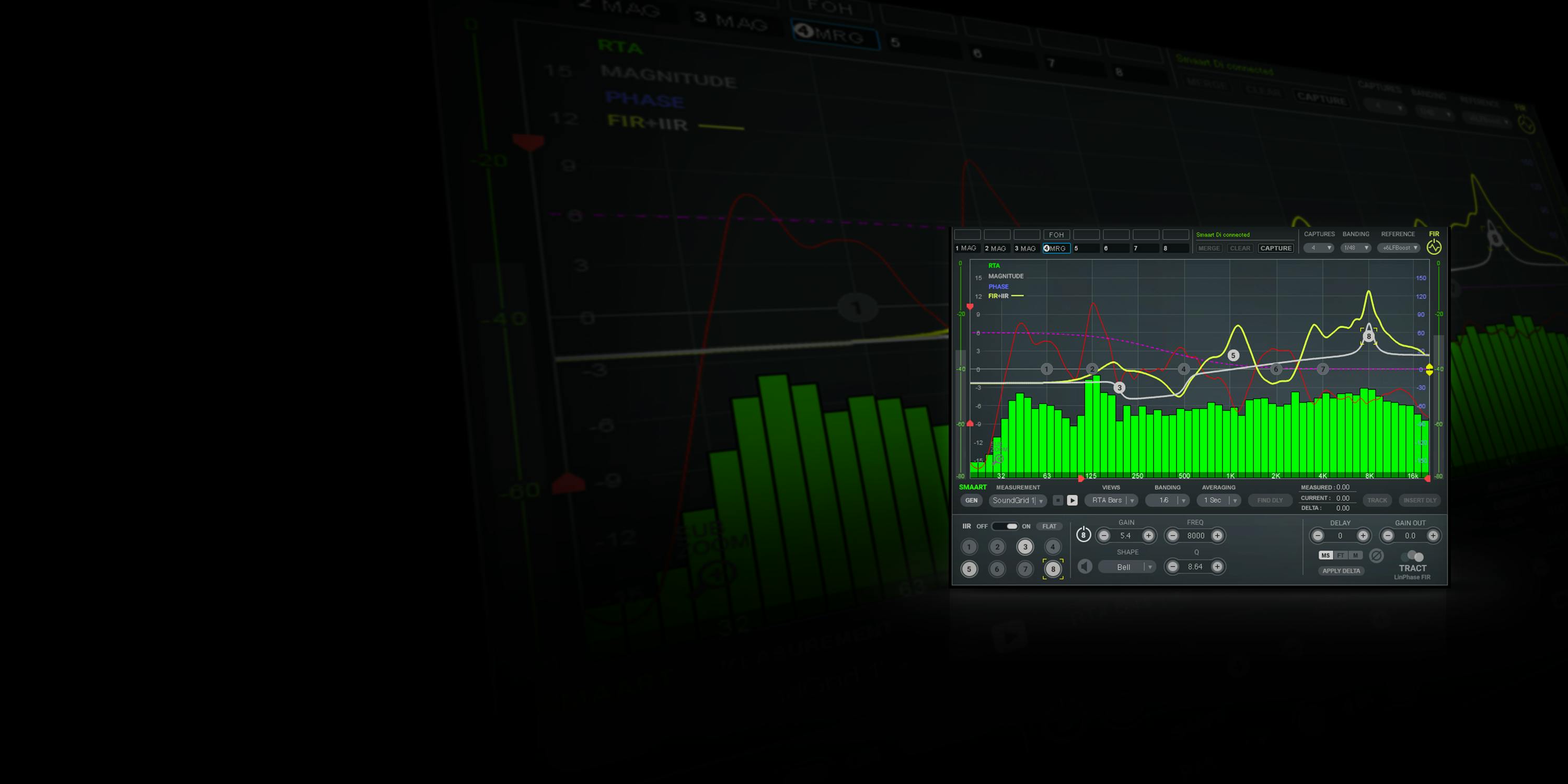Open the +6LFBoost reference dropdown
The width and height of the screenshot is (1568, 784).
tap(1399, 248)
